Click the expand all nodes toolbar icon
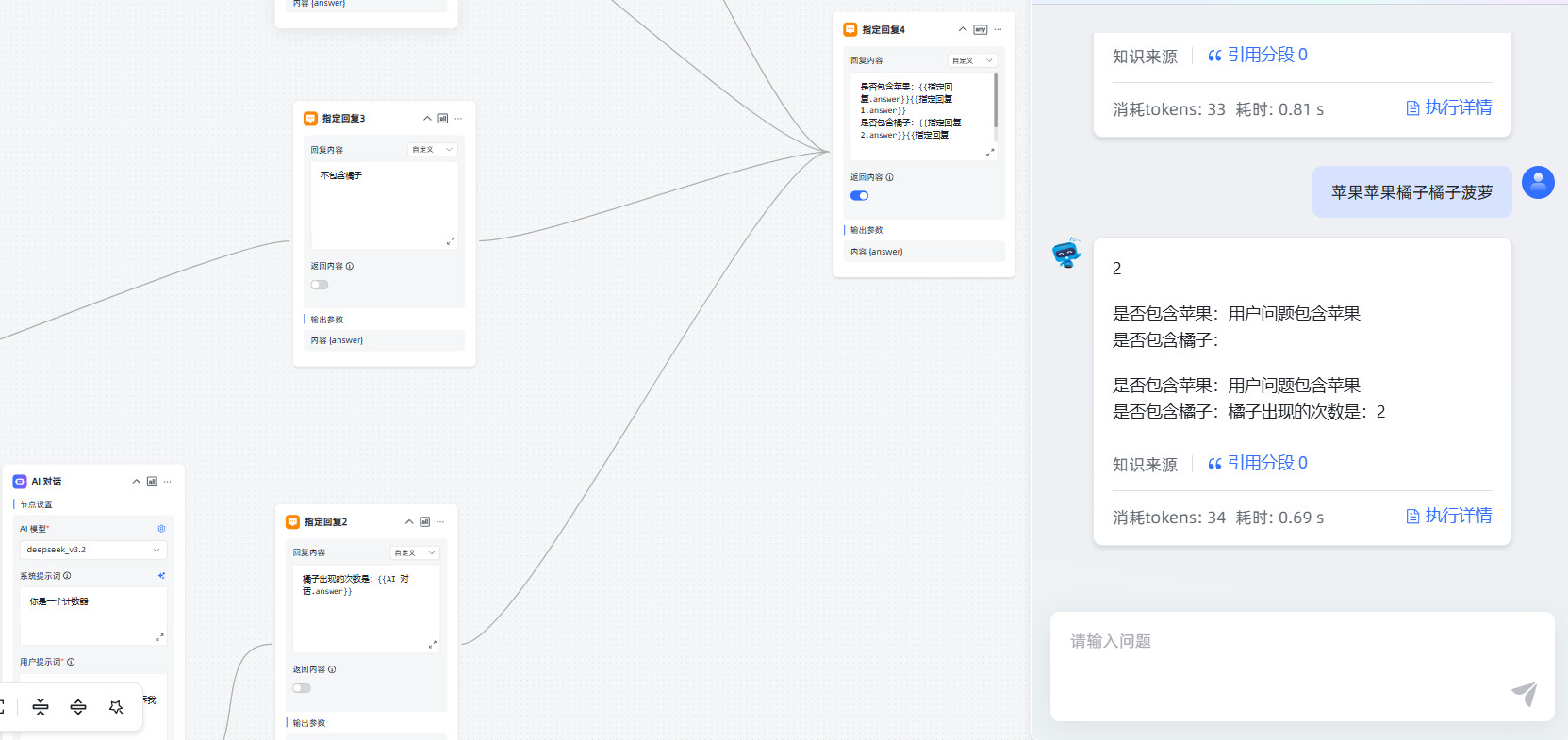 [x=78, y=707]
